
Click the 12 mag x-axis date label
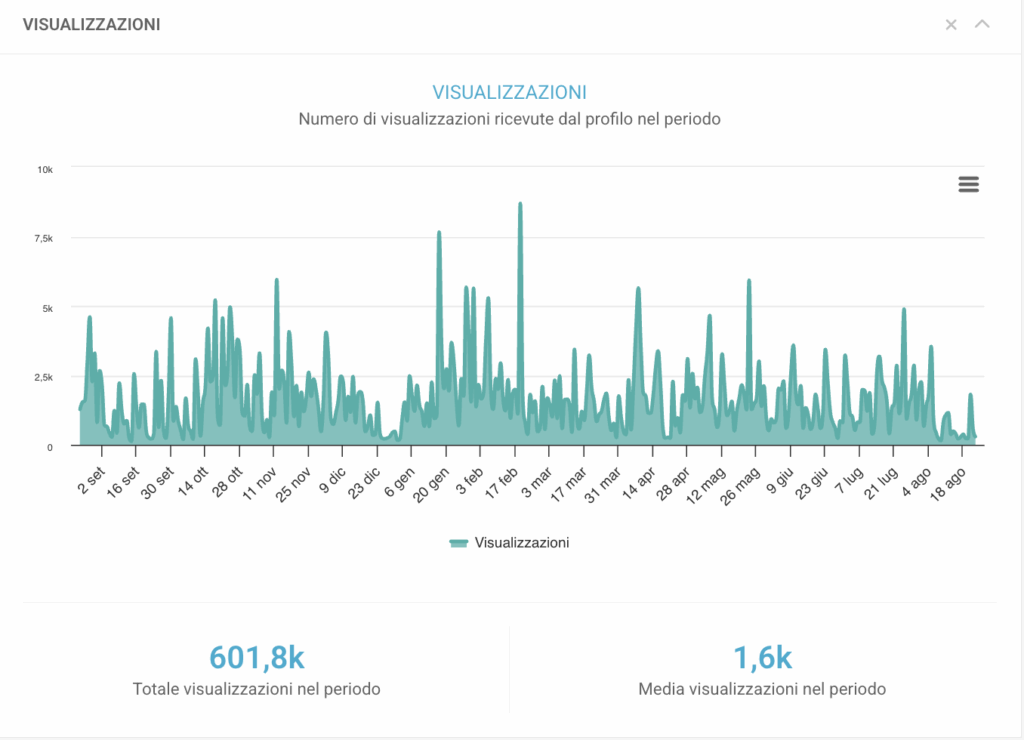point(706,485)
